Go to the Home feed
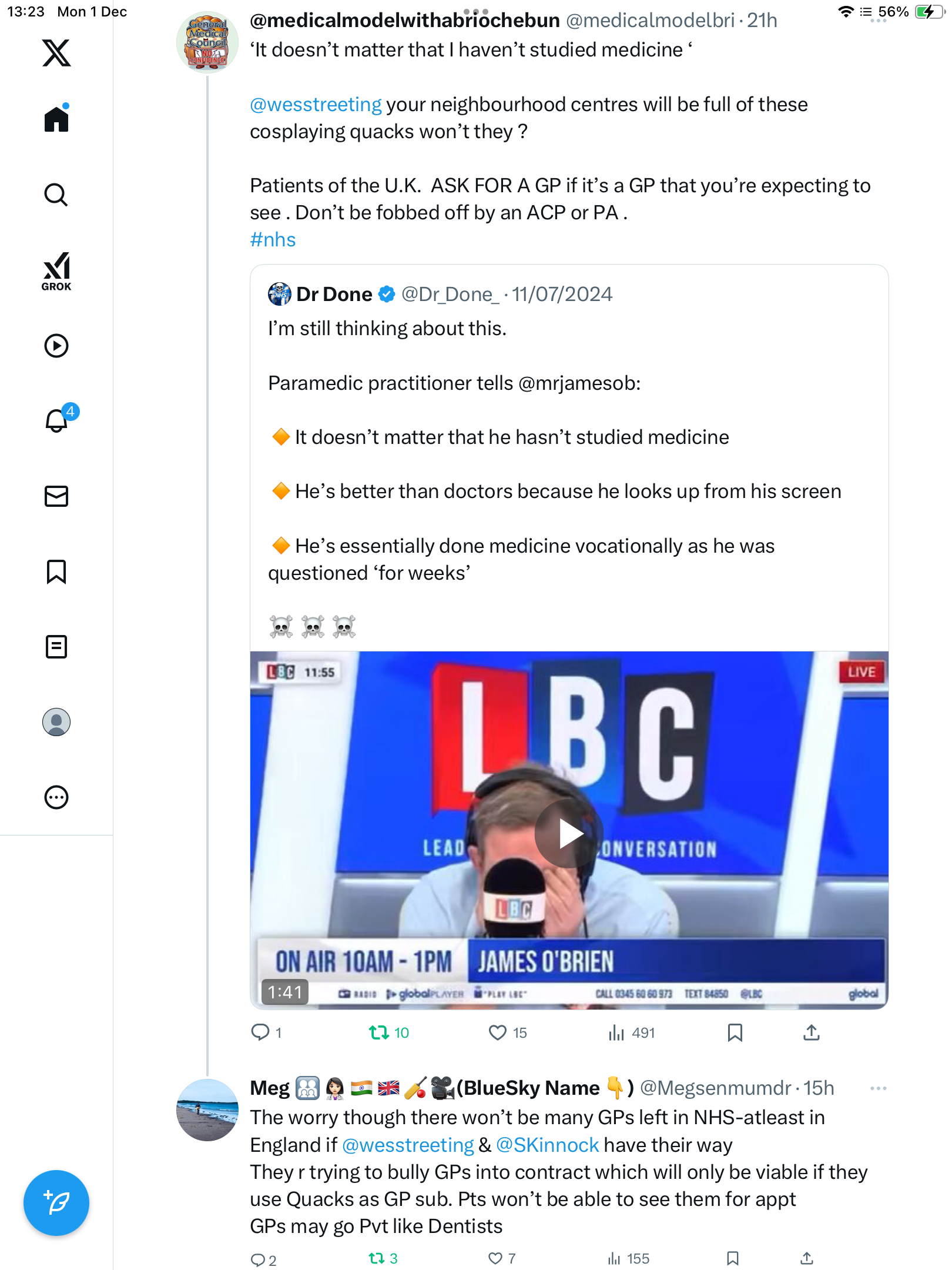The height and width of the screenshot is (1270, 952). [x=56, y=119]
